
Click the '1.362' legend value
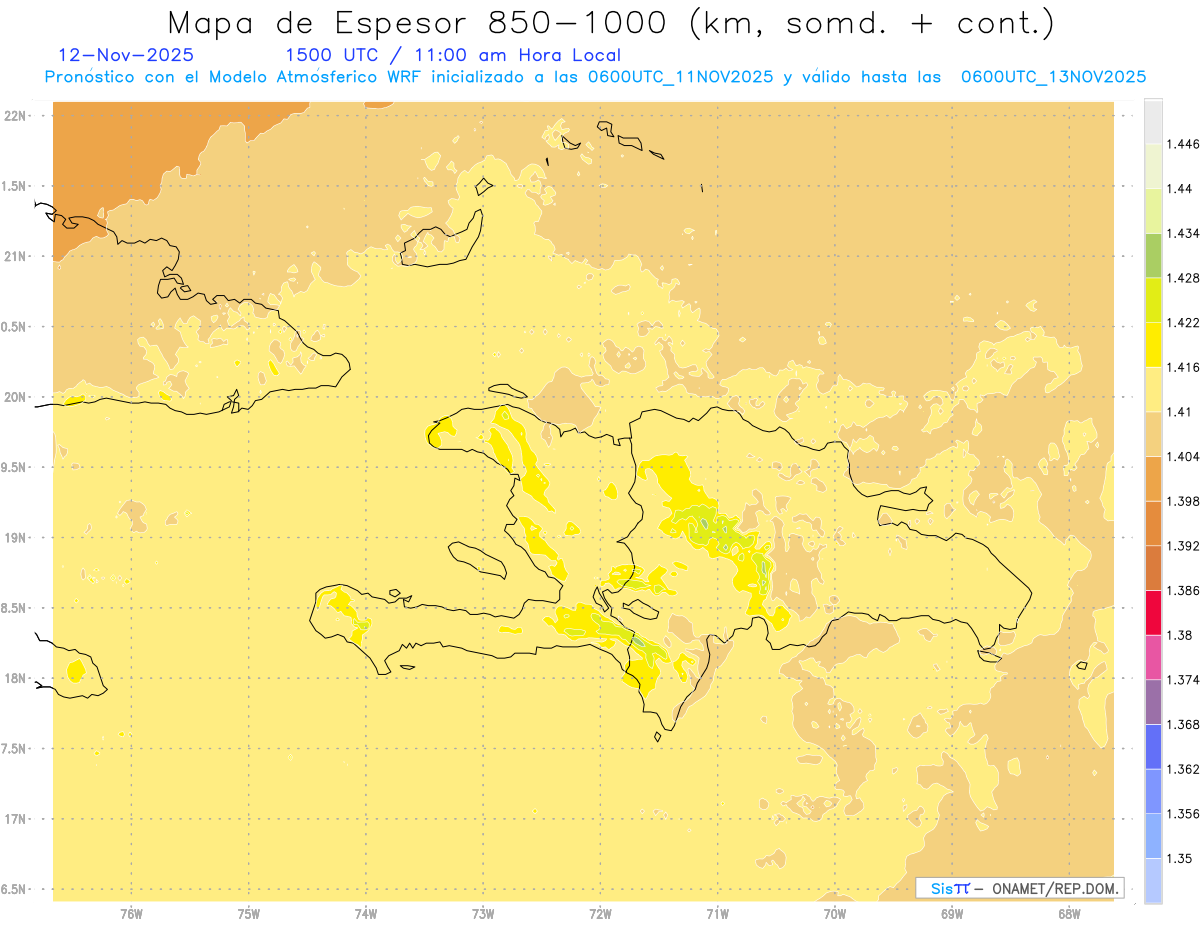tap(1183, 769)
